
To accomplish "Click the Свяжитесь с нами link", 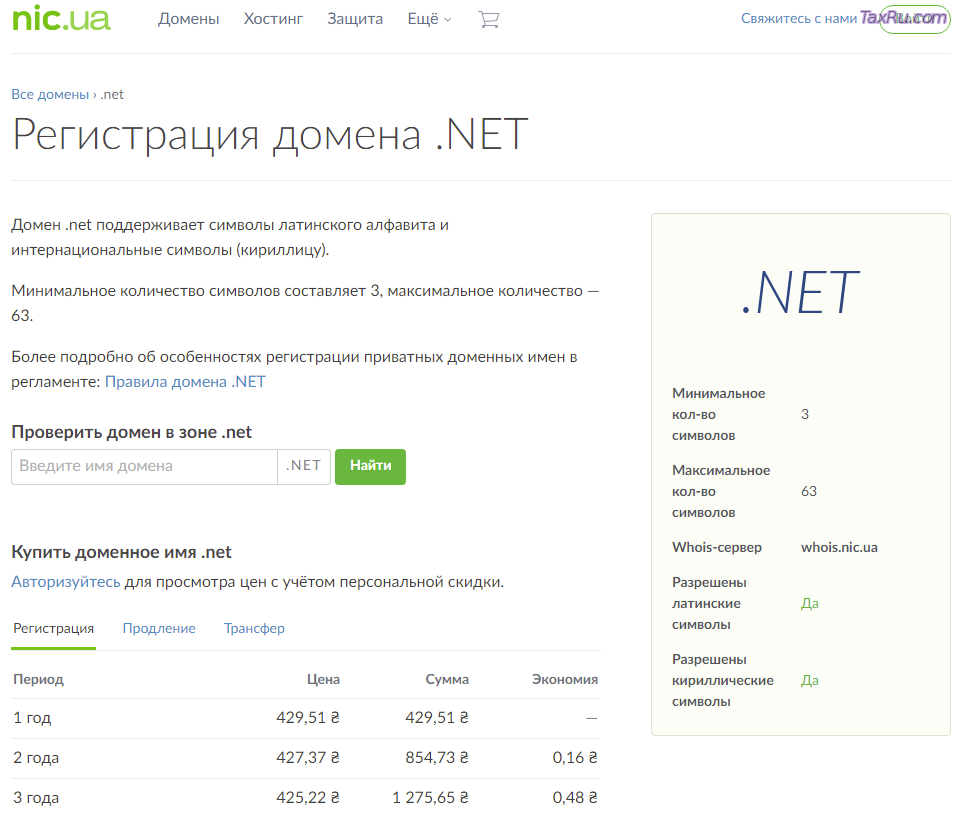I will pos(798,19).
